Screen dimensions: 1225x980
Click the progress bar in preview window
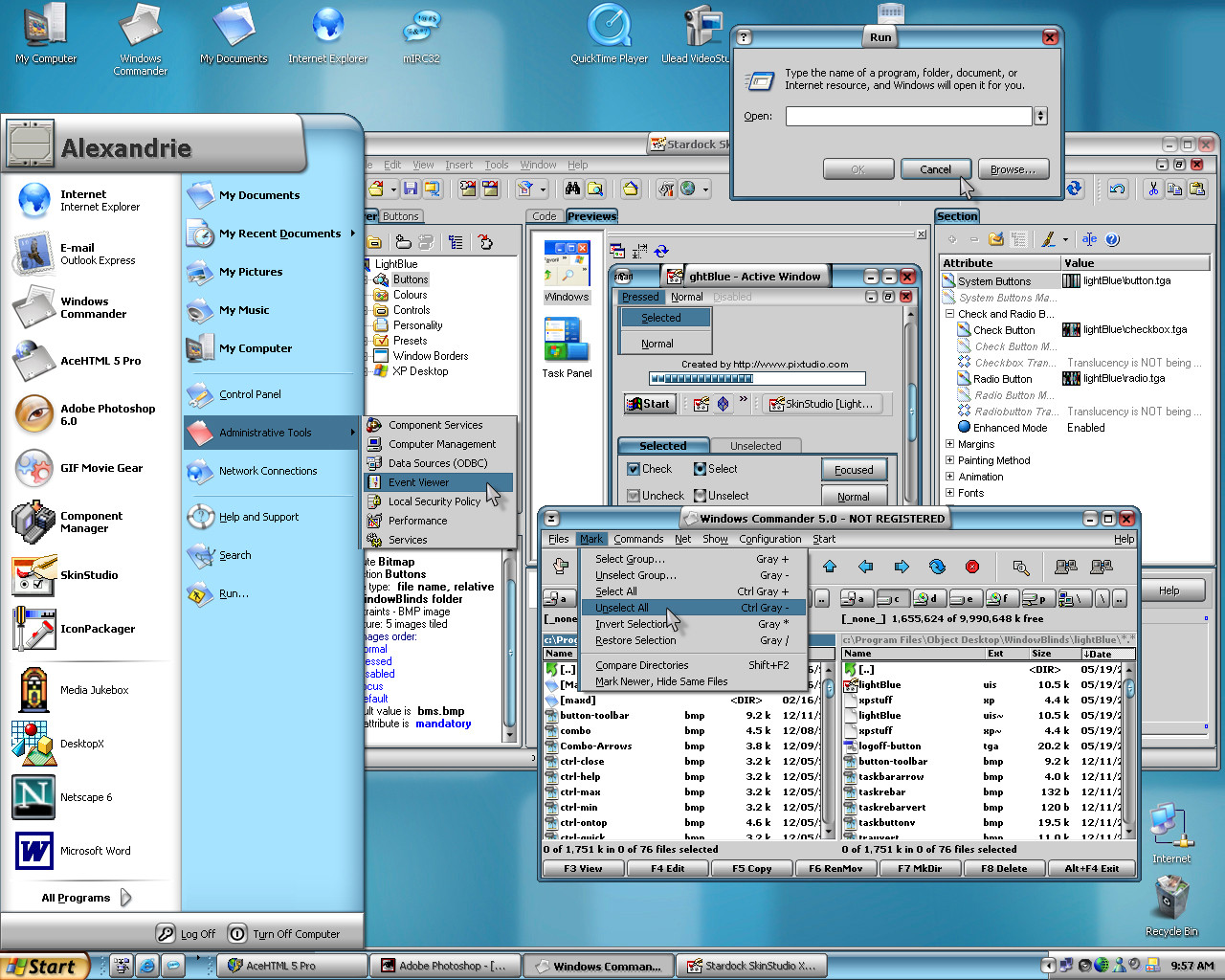click(757, 378)
